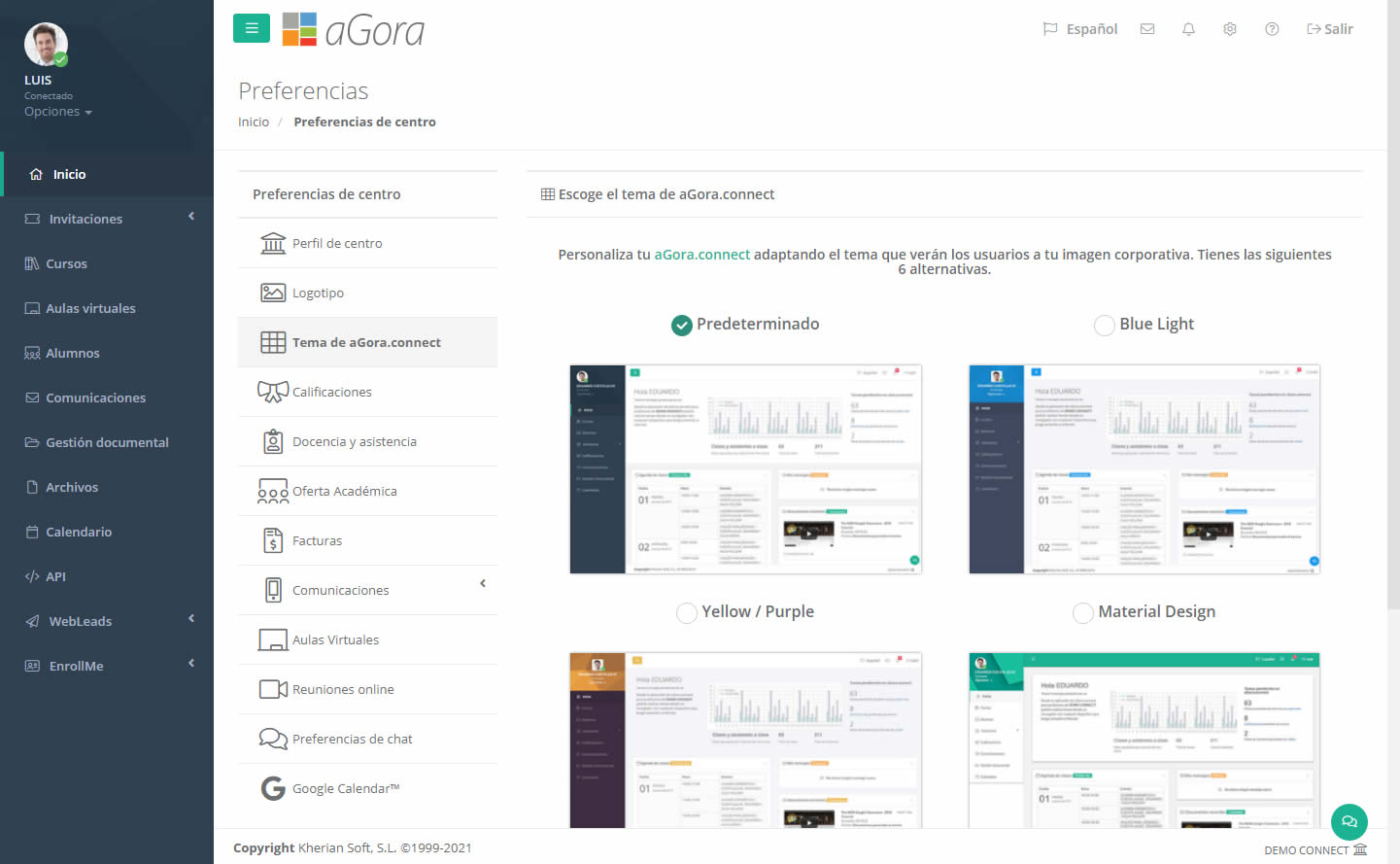The height and width of the screenshot is (864, 1400).
Task: Open Comunicaciones in the sidebar
Action: pos(107,397)
